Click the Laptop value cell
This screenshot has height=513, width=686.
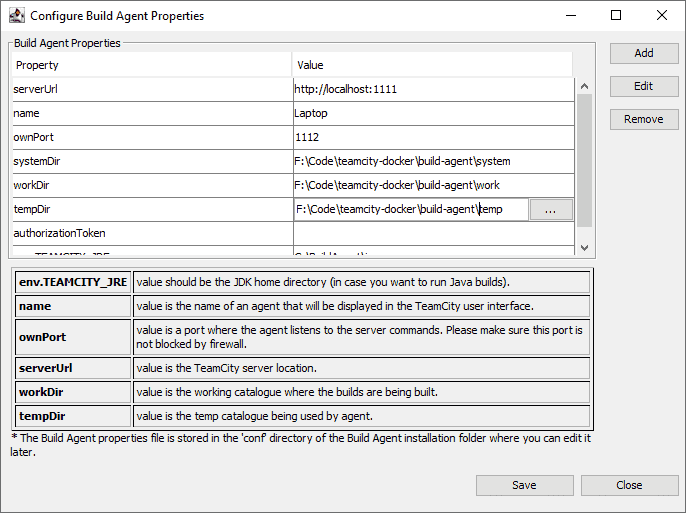click(434, 113)
